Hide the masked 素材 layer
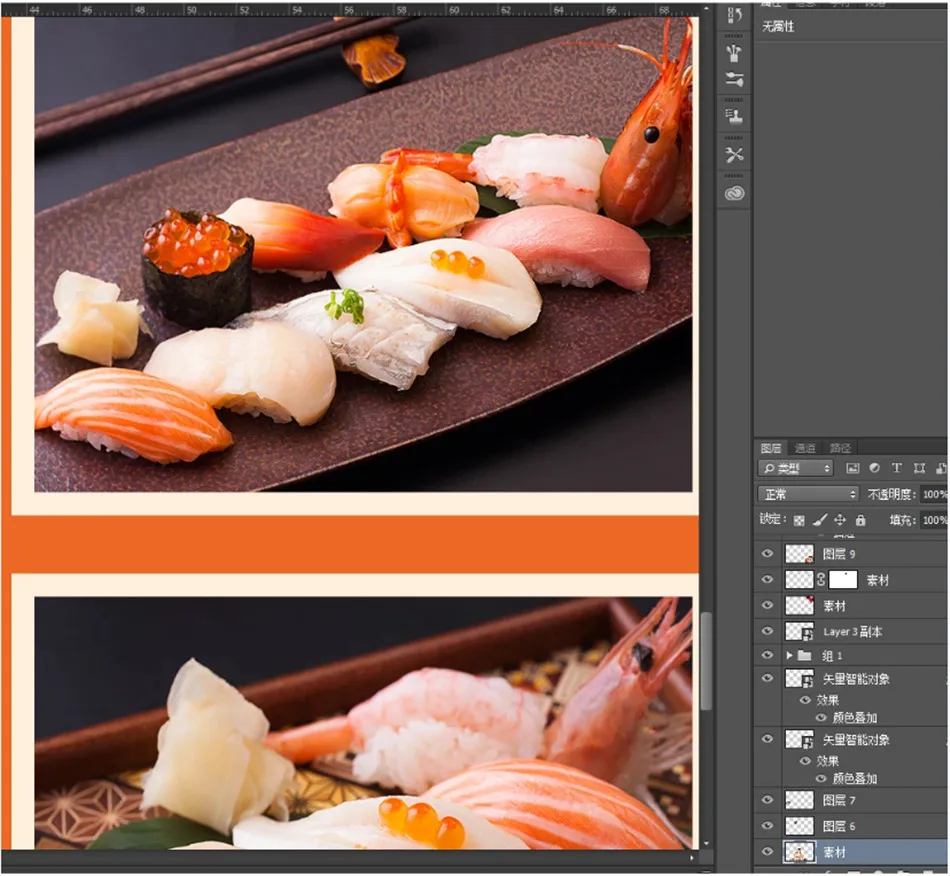Screen dimensions: 950x876 coord(767,579)
